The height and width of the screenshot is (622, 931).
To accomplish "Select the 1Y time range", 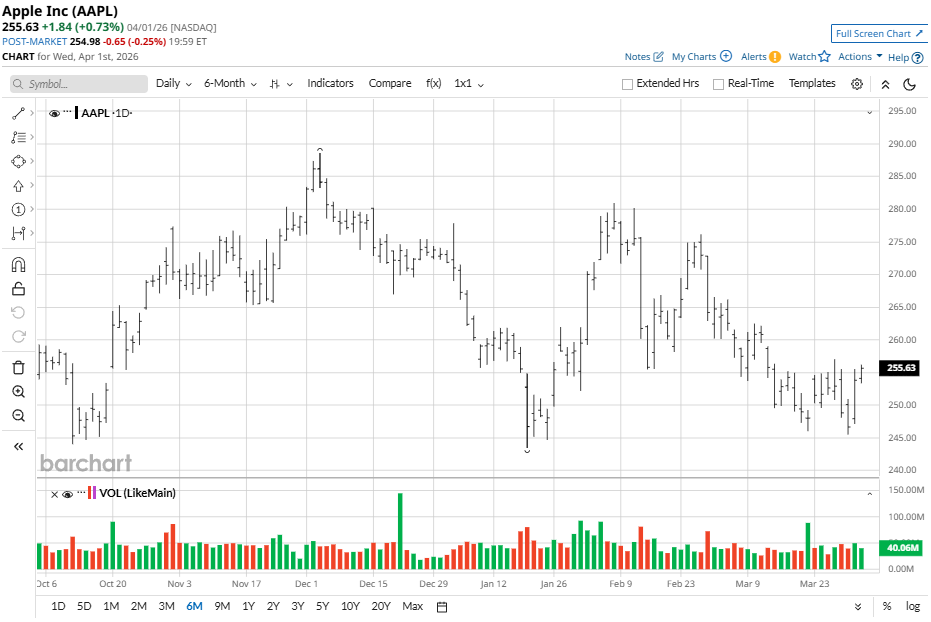I will pyautogui.click(x=248, y=606).
